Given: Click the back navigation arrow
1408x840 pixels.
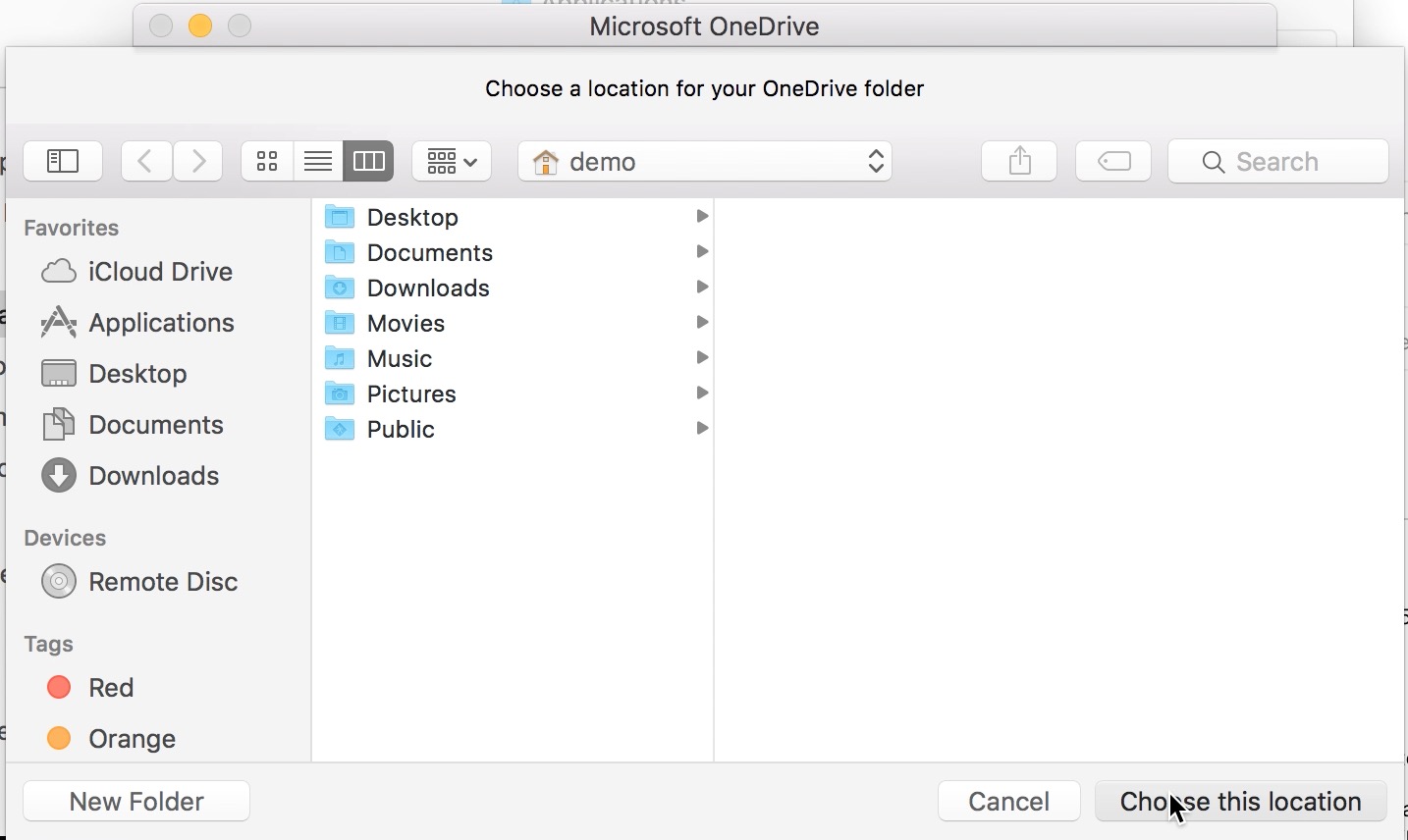Looking at the screenshot, I should point(146,161).
